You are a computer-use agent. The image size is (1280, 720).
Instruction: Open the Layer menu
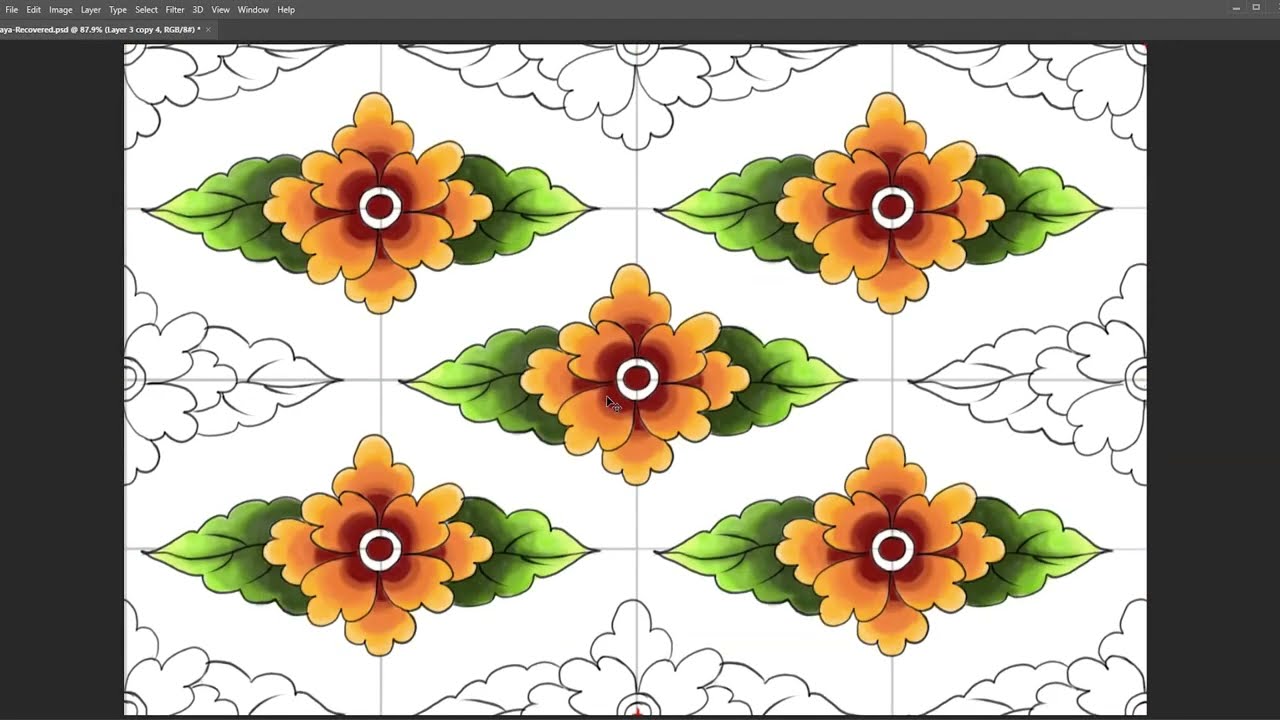tap(90, 9)
